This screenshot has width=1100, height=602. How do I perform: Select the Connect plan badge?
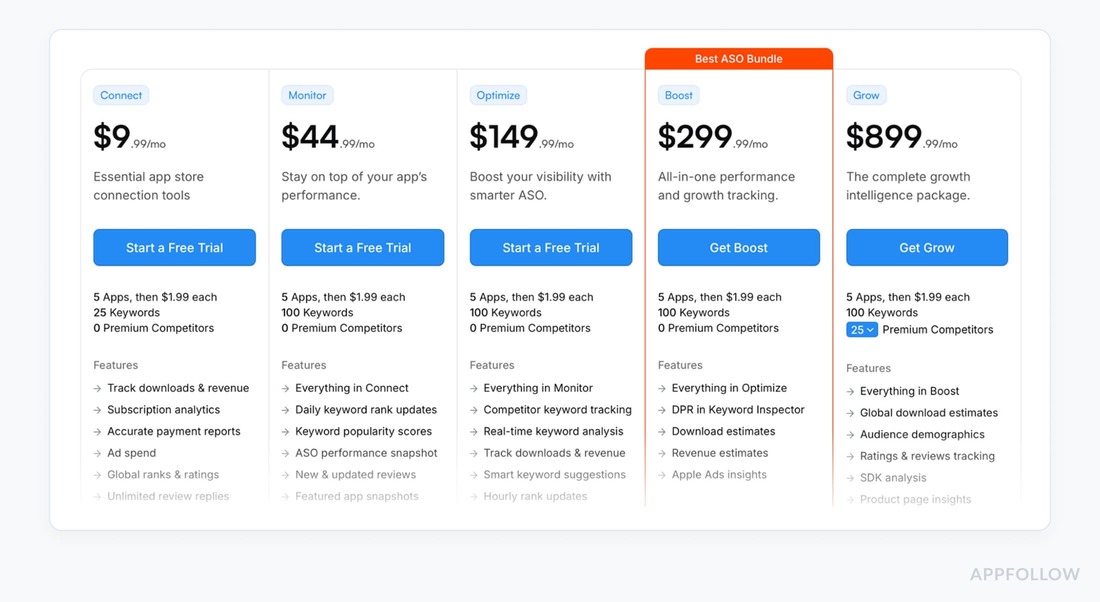click(120, 95)
